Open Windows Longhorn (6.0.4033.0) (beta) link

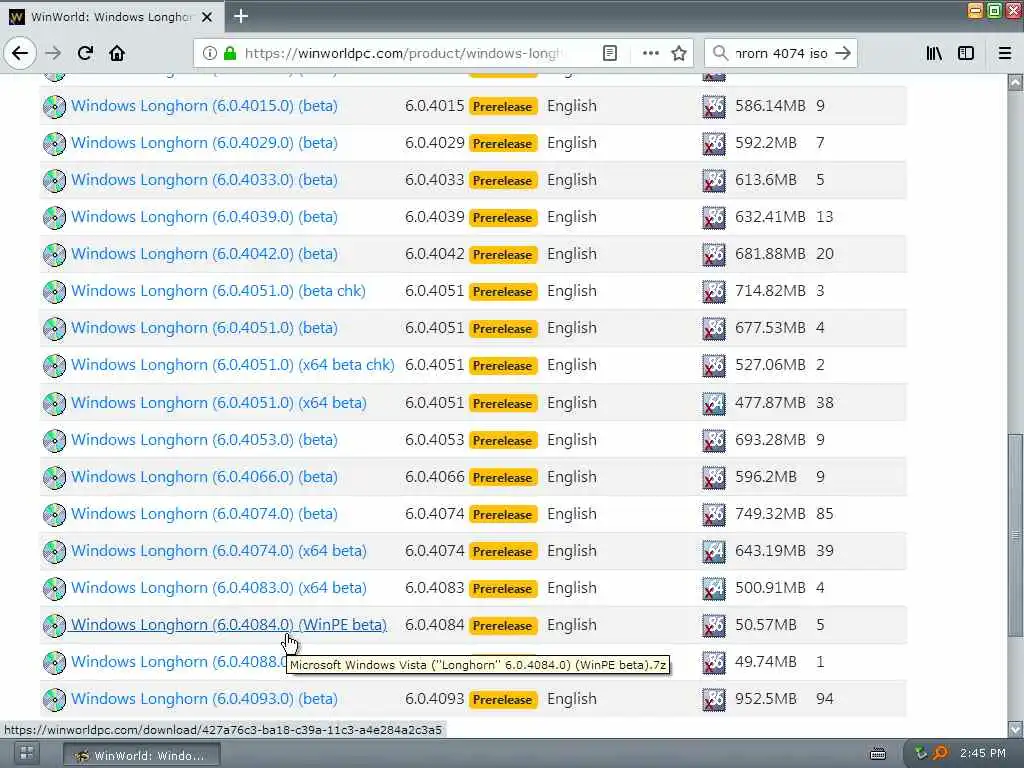(204, 180)
